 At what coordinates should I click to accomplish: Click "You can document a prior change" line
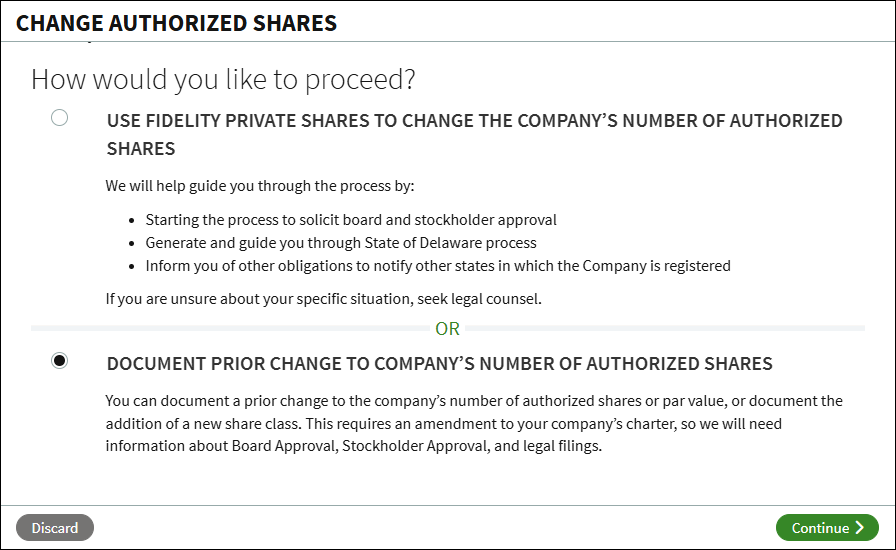pos(474,401)
